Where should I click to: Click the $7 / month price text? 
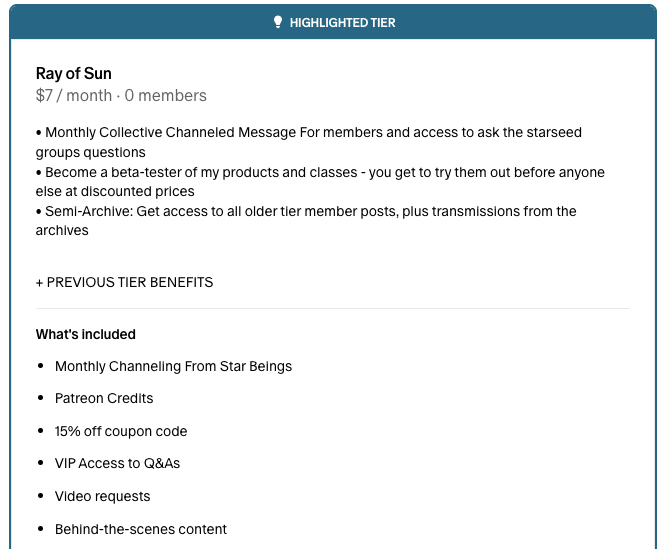(74, 96)
